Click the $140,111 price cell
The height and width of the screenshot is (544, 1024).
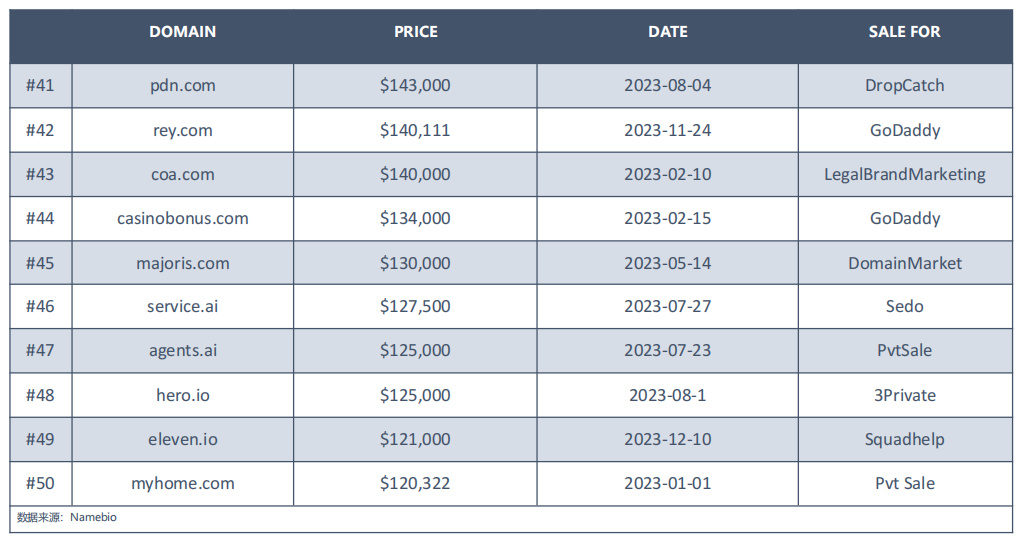[415, 130]
